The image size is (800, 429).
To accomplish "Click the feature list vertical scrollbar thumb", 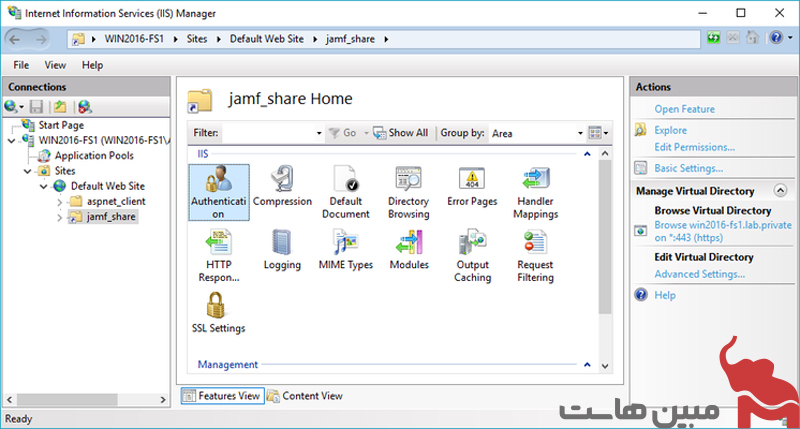I will pos(605,237).
